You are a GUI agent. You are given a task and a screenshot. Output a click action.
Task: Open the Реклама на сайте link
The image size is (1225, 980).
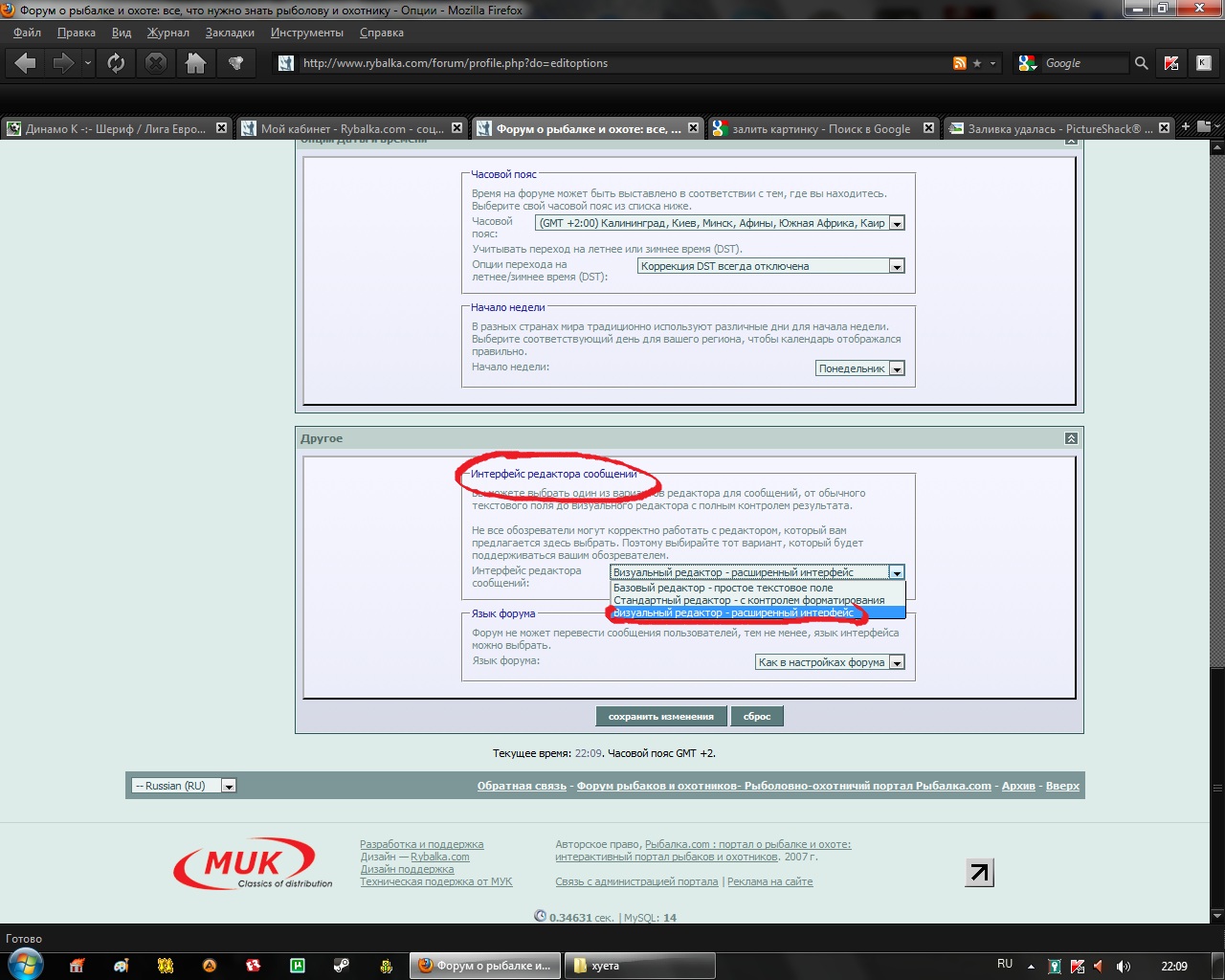coord(770,881)
